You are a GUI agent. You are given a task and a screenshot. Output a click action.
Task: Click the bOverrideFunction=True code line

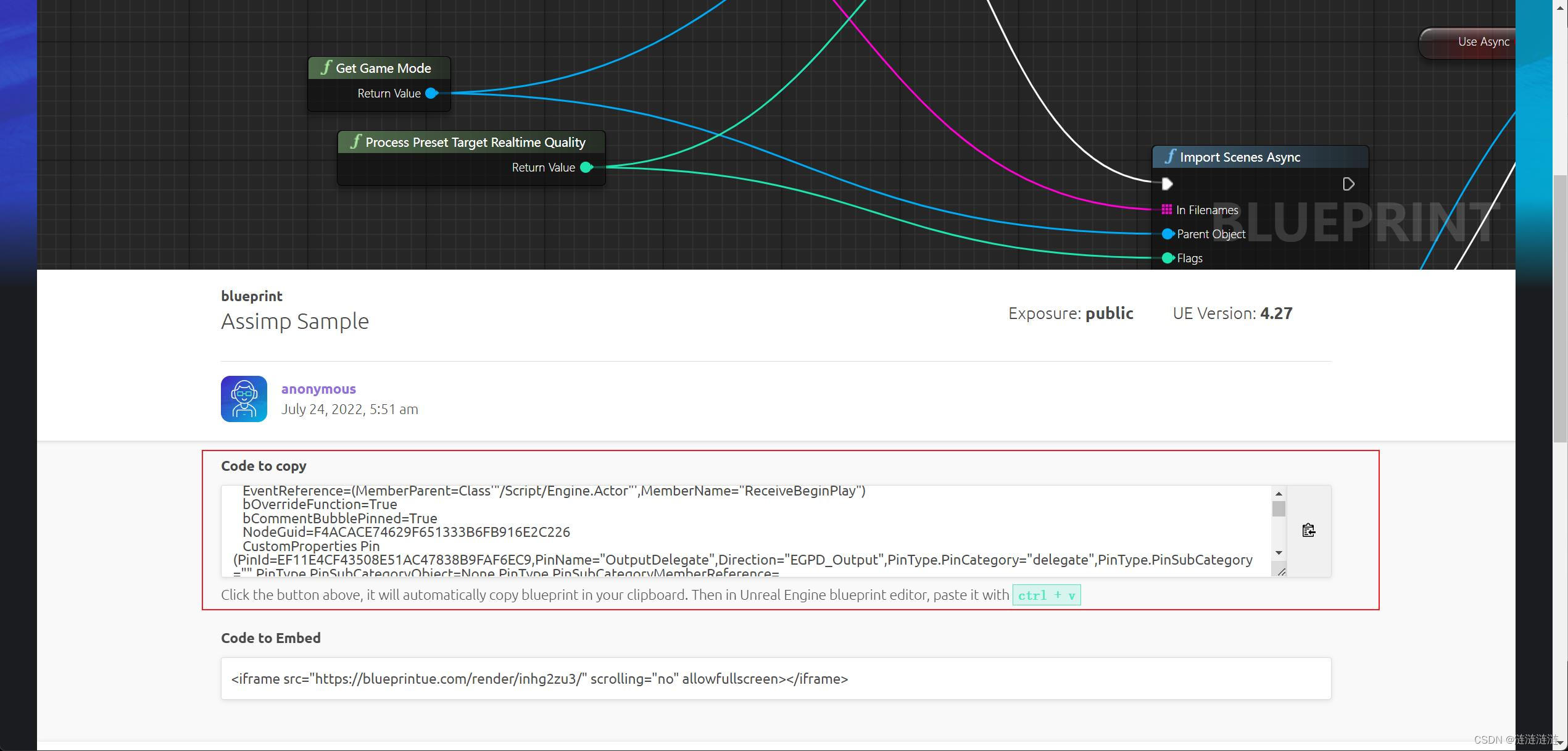[x=320, y=504]
